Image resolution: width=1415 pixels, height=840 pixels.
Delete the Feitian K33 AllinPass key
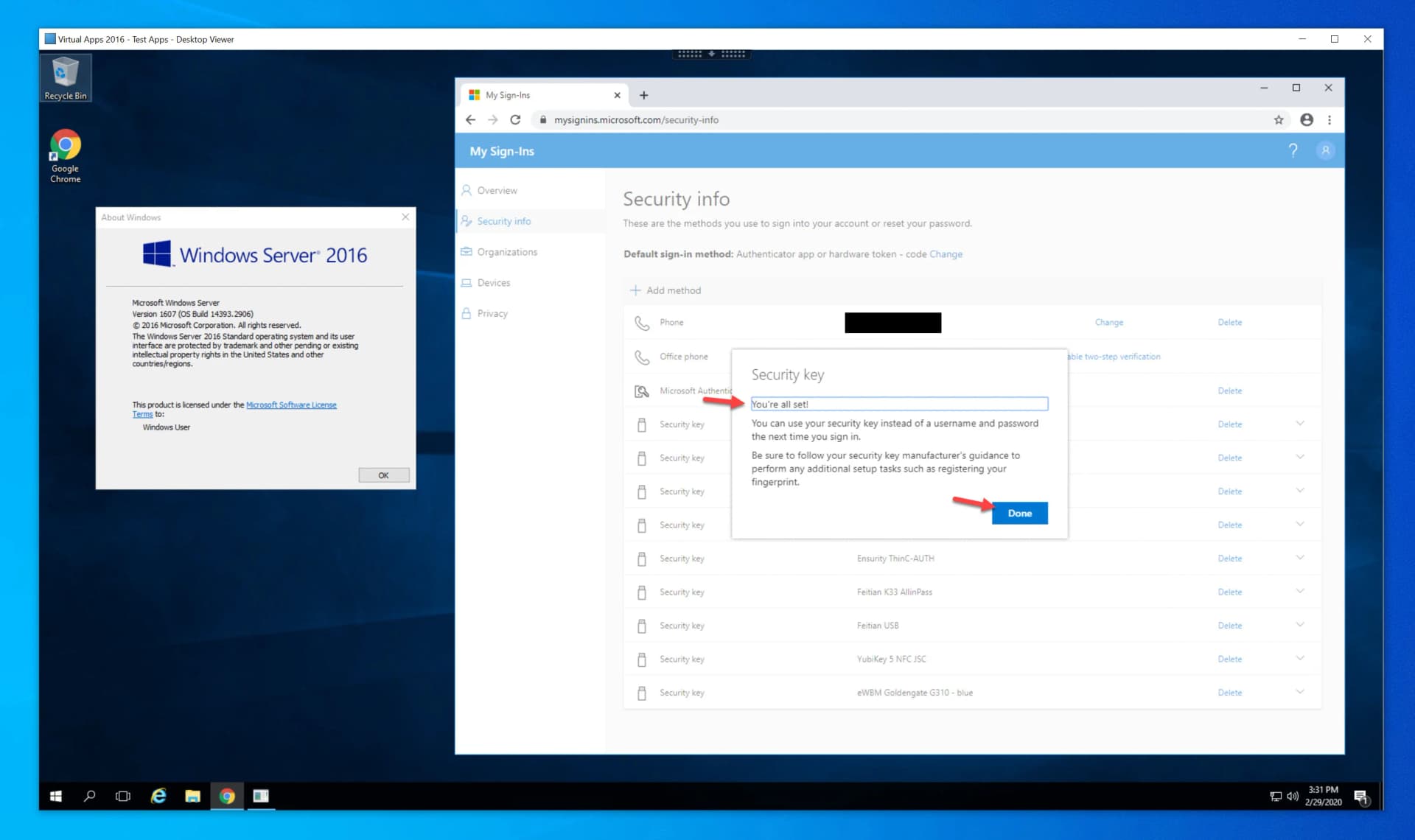click(x=1230, y=592)
